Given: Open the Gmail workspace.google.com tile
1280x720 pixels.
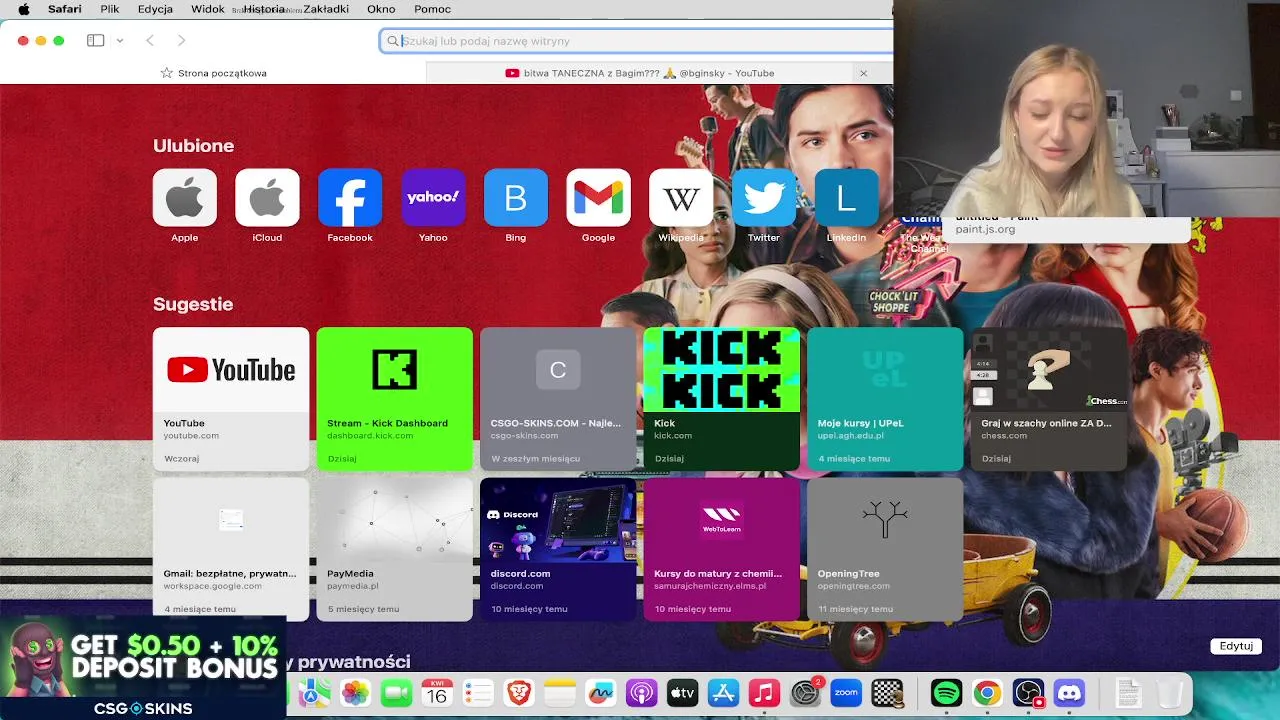Looking at the screenshot, I should [x=231, y=549].
